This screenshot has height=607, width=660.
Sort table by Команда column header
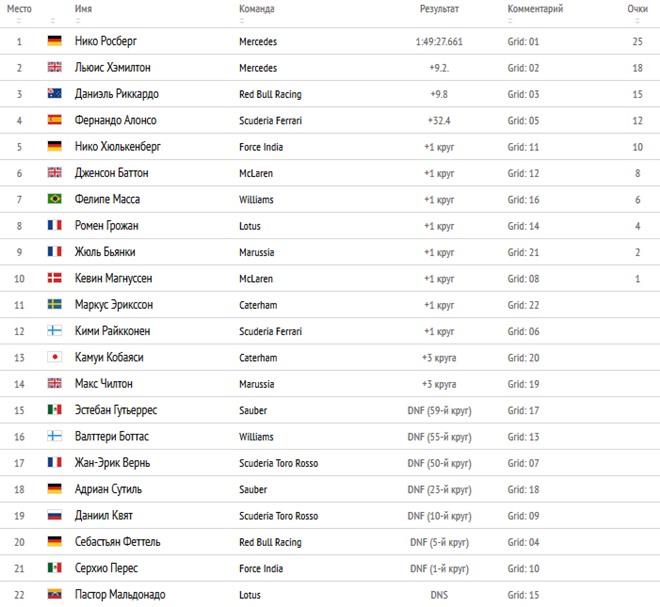tap(256, 9)
